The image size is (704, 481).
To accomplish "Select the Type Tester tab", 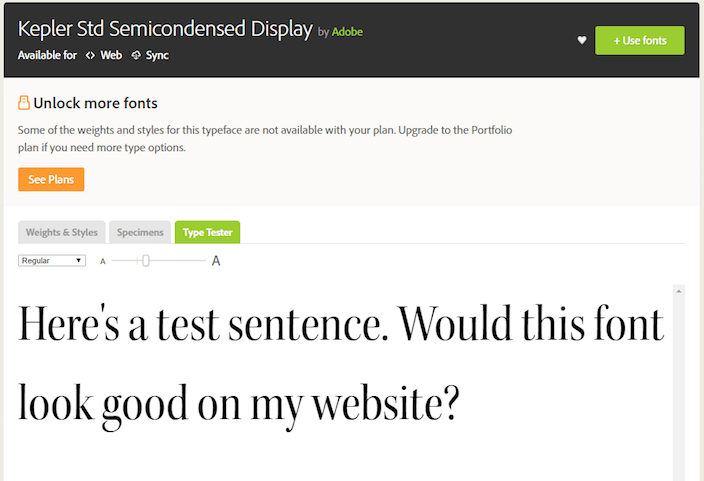I will (207, 232).
